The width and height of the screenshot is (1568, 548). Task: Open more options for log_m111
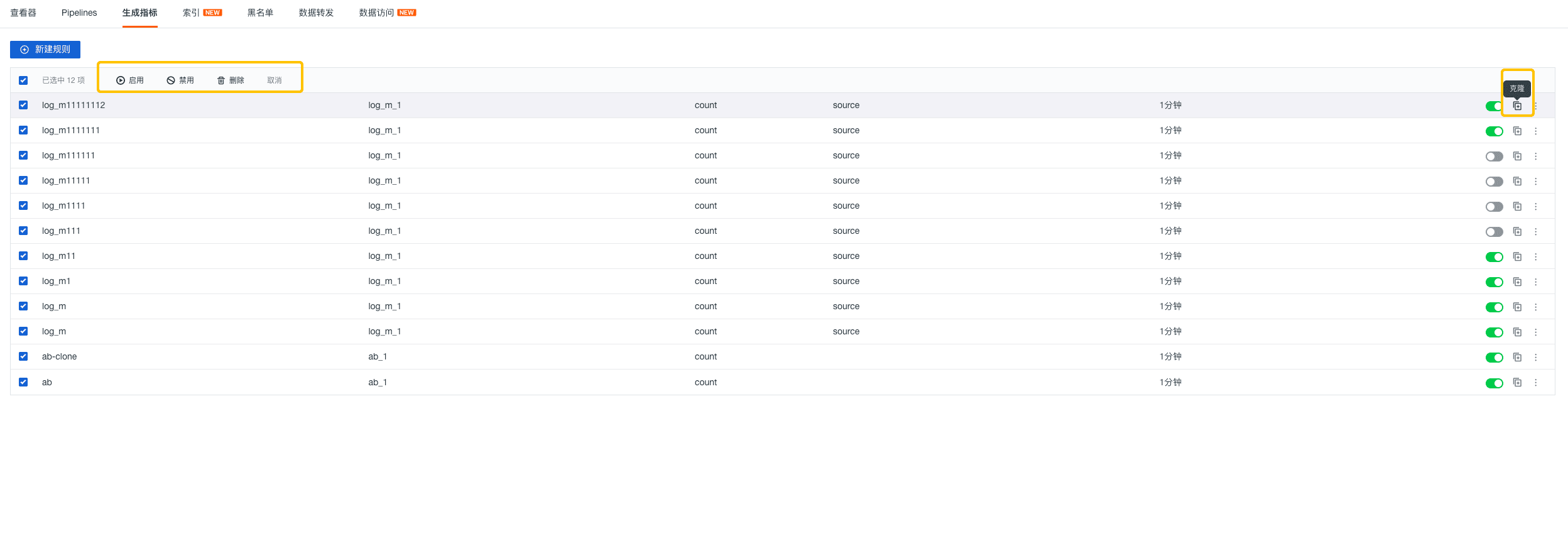point(1536,231)
